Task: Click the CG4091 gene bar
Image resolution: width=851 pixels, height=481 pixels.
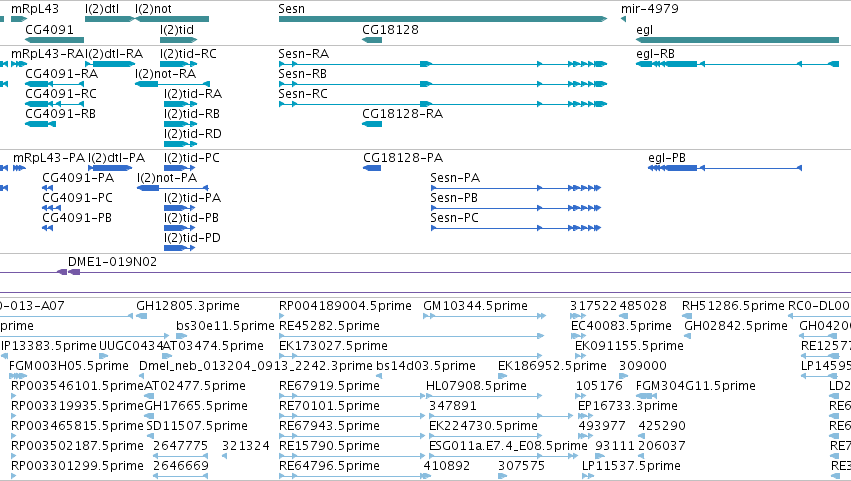Action: tap(54, 40)
